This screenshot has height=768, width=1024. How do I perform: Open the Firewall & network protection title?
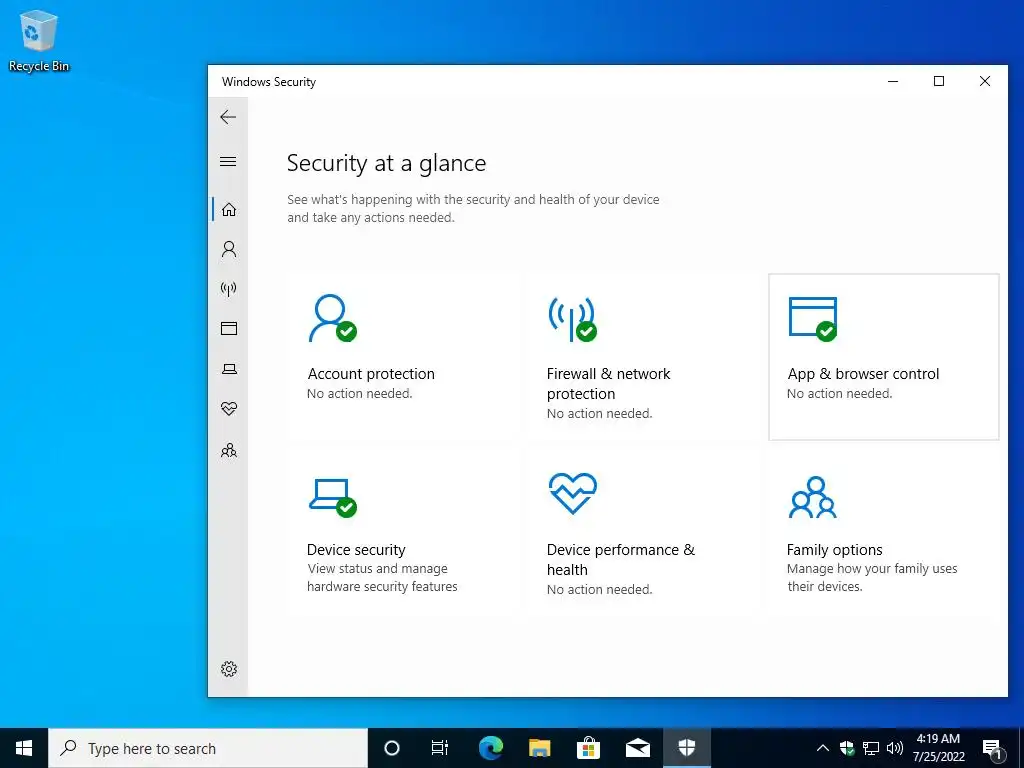[x=608, y=383]
